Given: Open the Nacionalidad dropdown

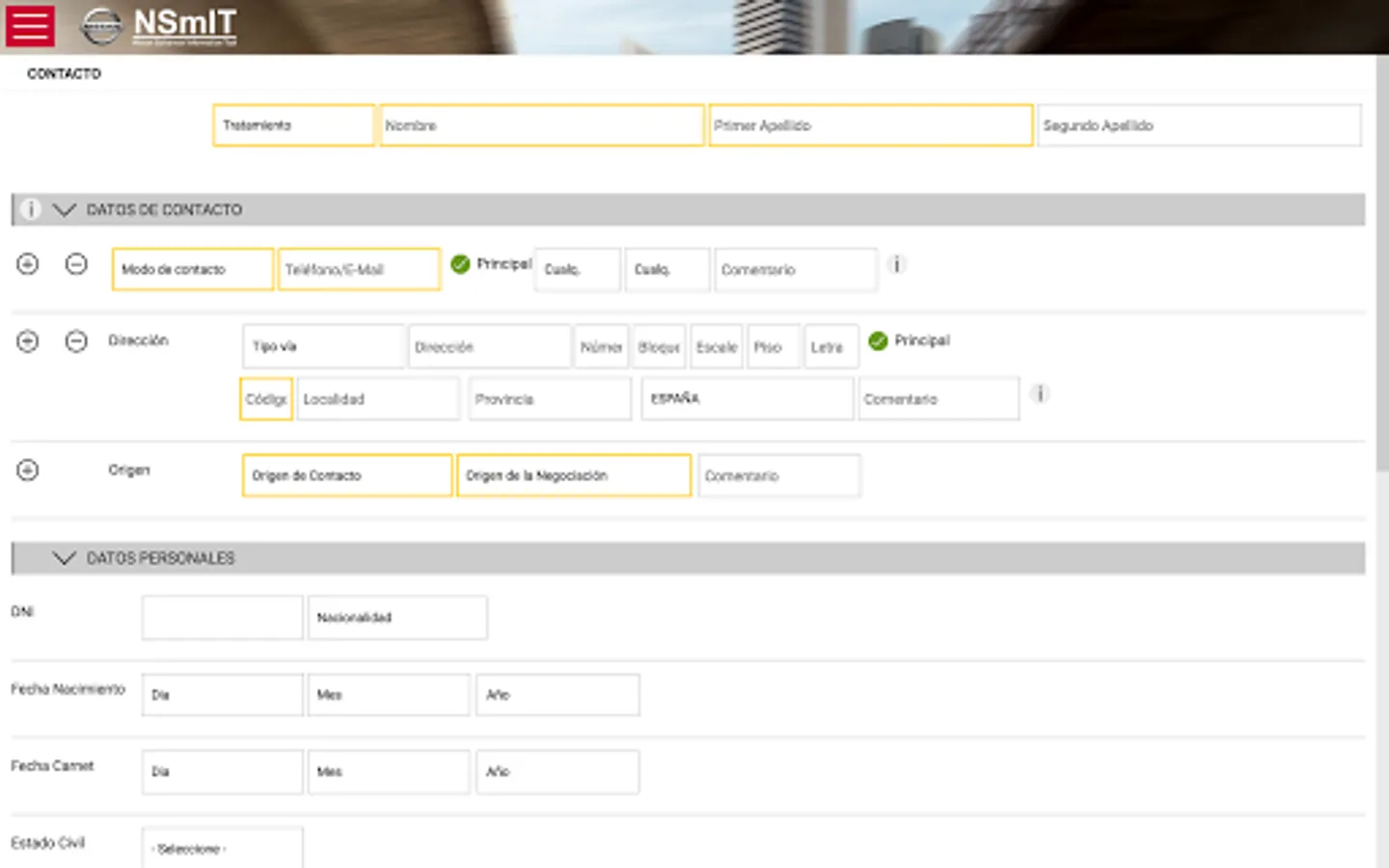Looking at the screenshot, I should (x=397, y=617).
